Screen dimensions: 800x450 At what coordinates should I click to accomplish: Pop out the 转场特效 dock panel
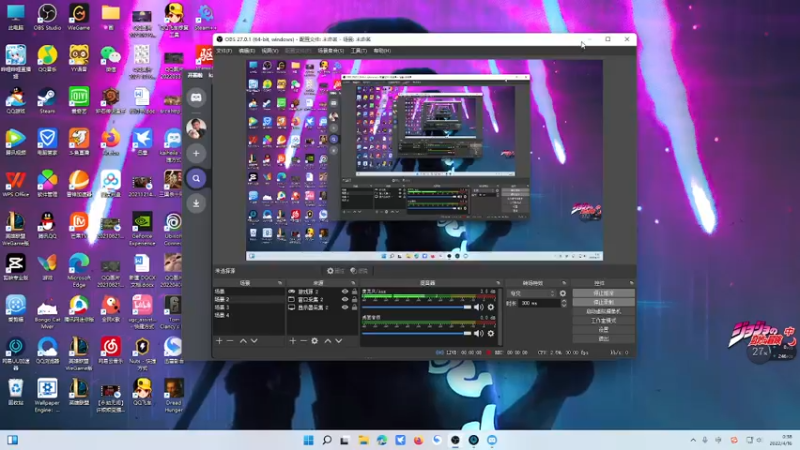point(564,283)
